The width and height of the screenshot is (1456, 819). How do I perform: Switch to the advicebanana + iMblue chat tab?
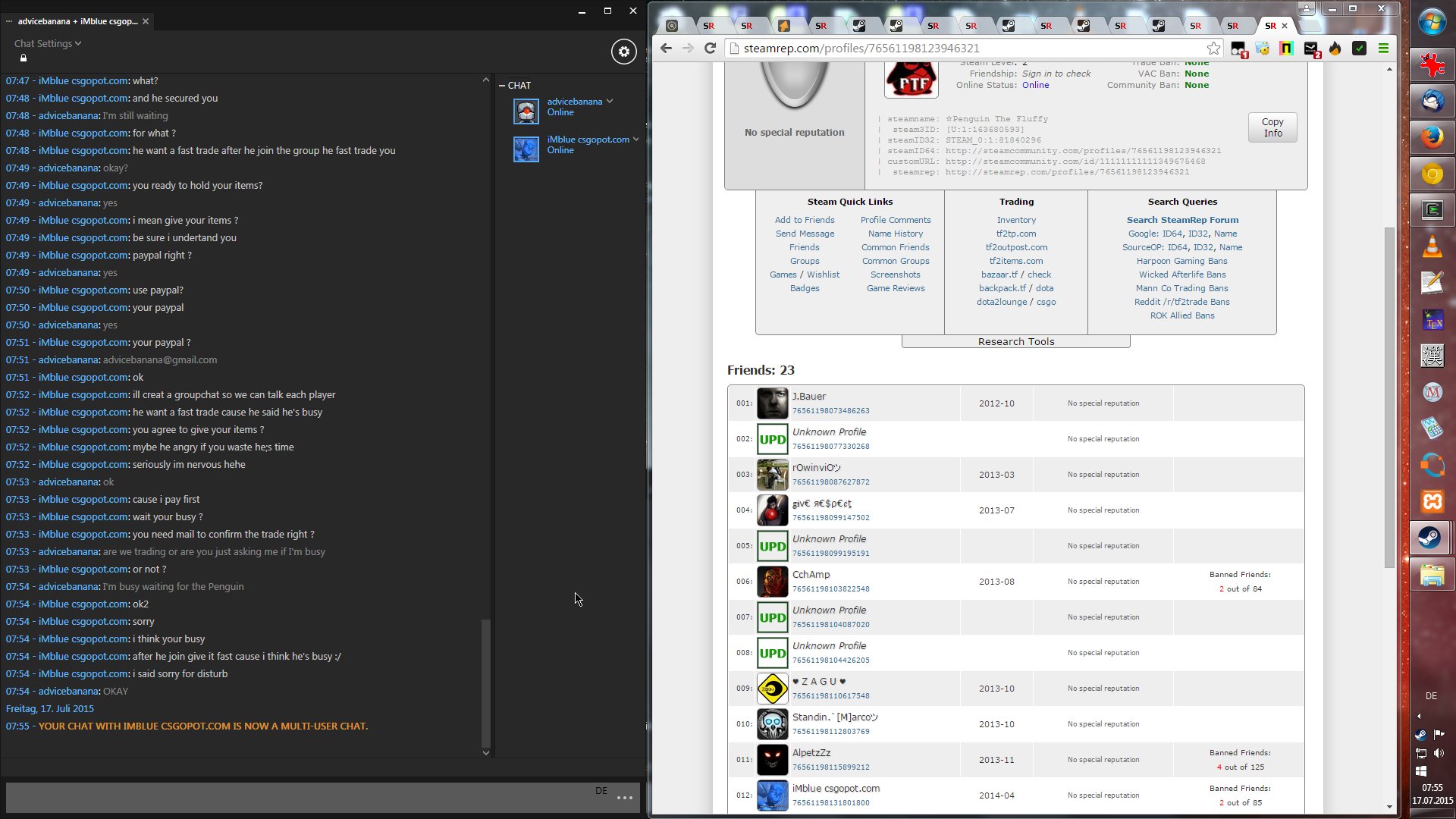pyautogui.click(x=77, y=21)
